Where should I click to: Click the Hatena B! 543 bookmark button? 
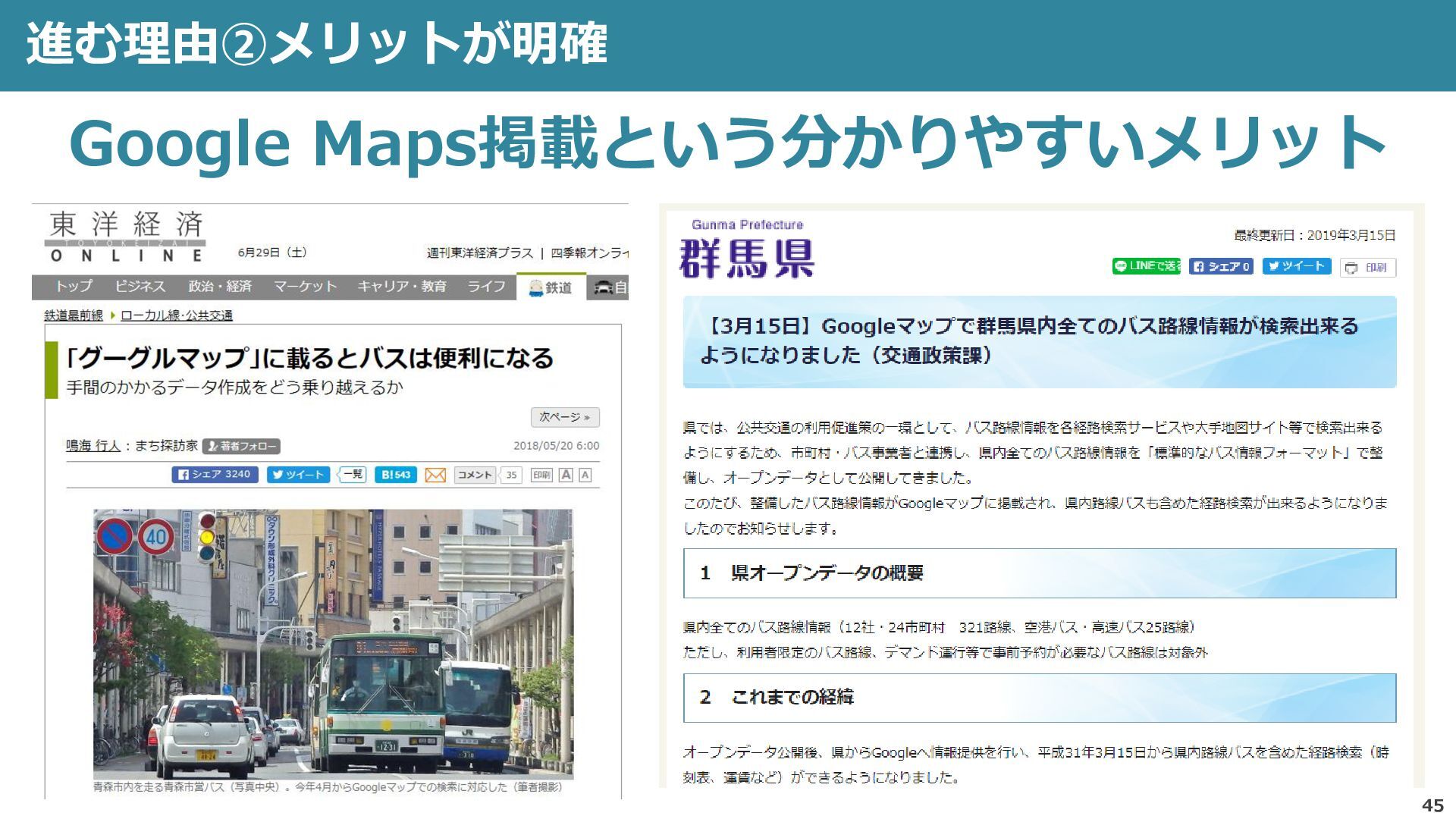click(x=396, y=475)
